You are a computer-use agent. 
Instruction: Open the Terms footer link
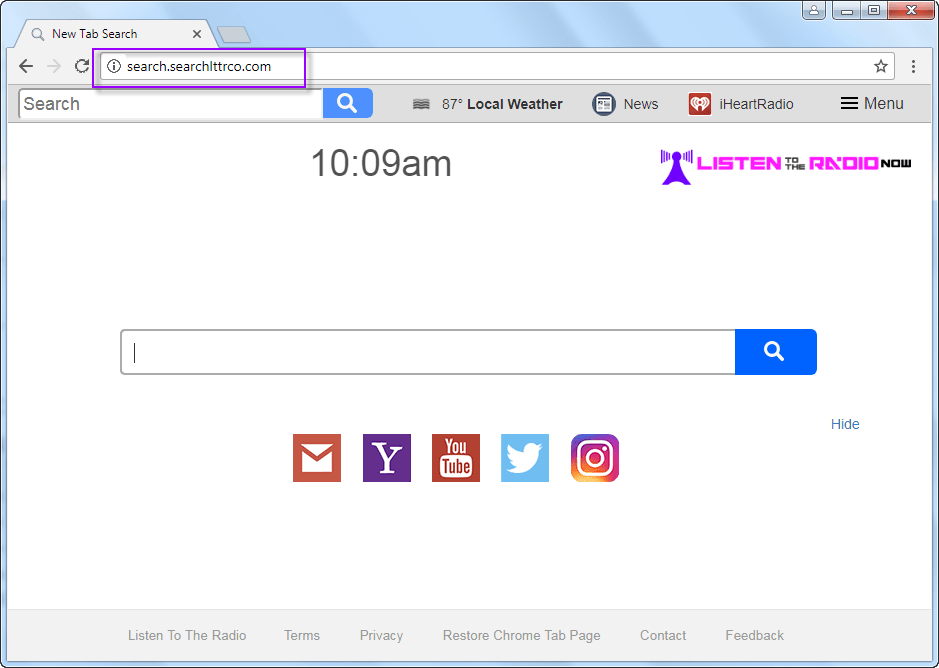[302, 636]
